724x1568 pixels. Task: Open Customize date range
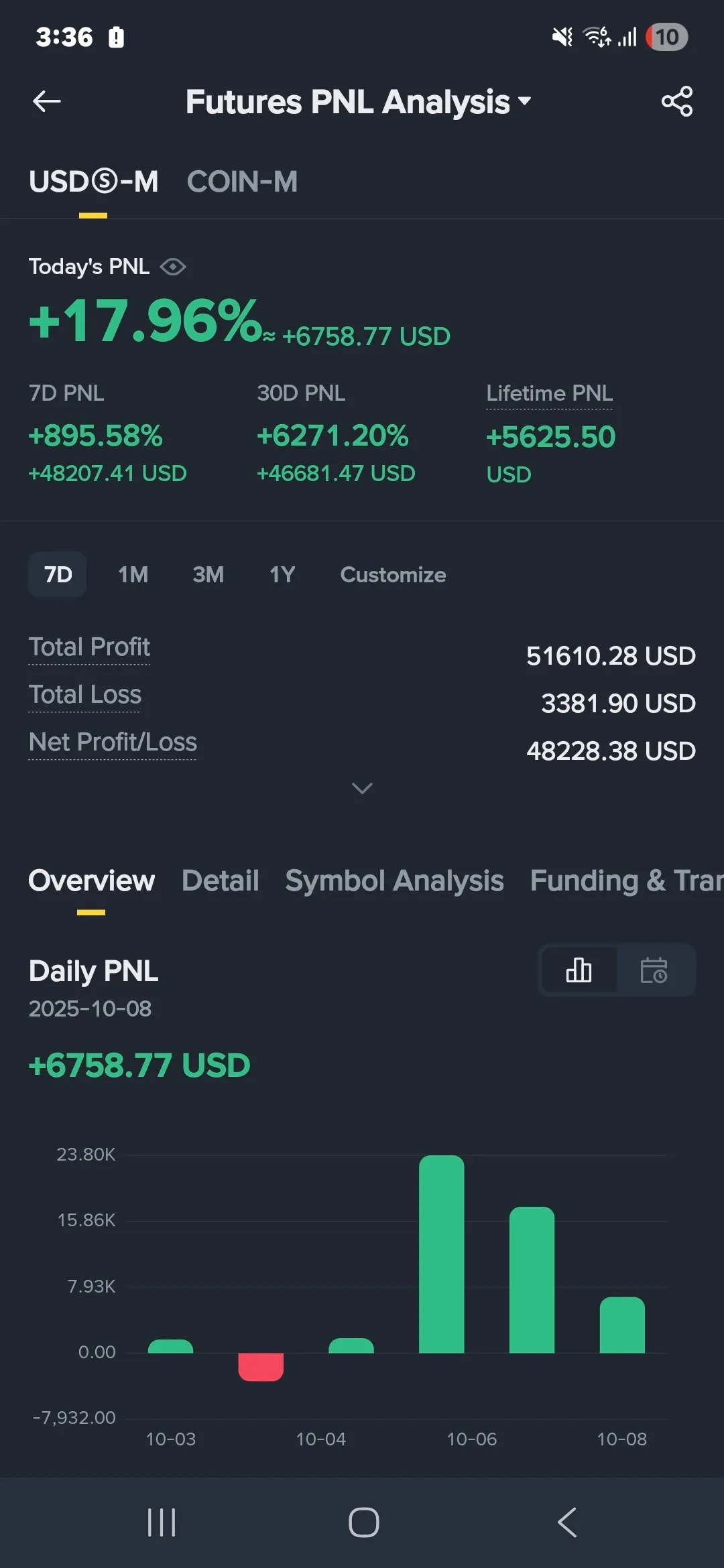pos(393,574)
